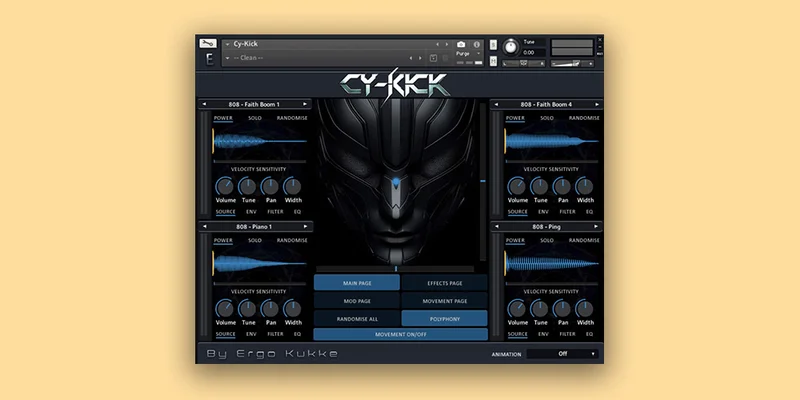Next sample arrow for 808 - Faith Boom 4
Viewport: 800px width, 400px height.
coord(597,104)
